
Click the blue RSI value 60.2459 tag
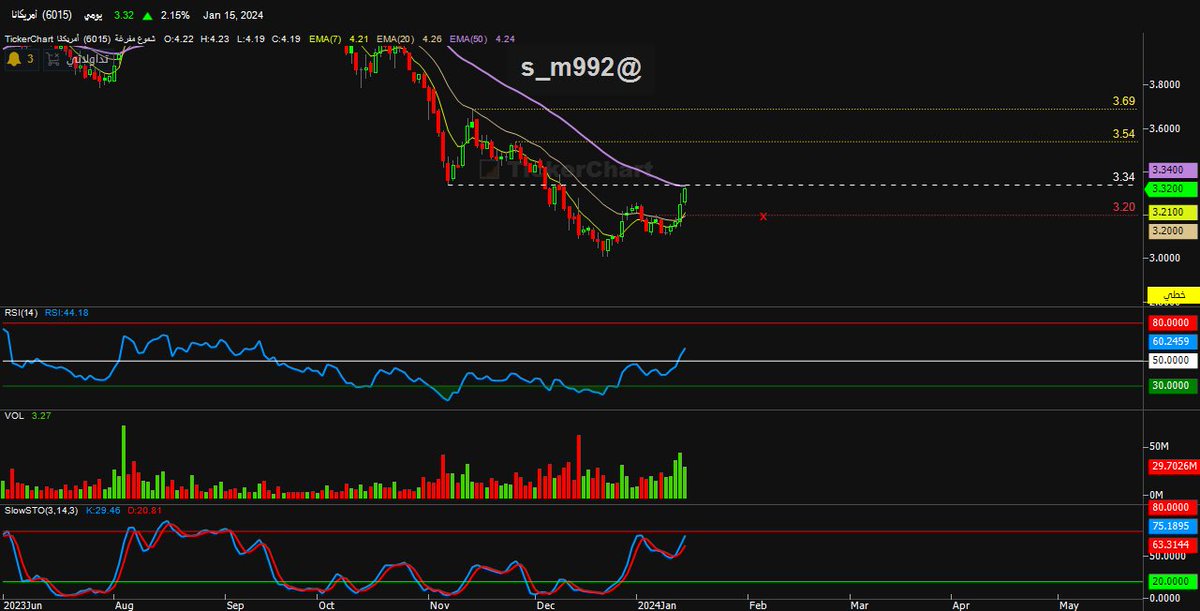coord(1171,341)
